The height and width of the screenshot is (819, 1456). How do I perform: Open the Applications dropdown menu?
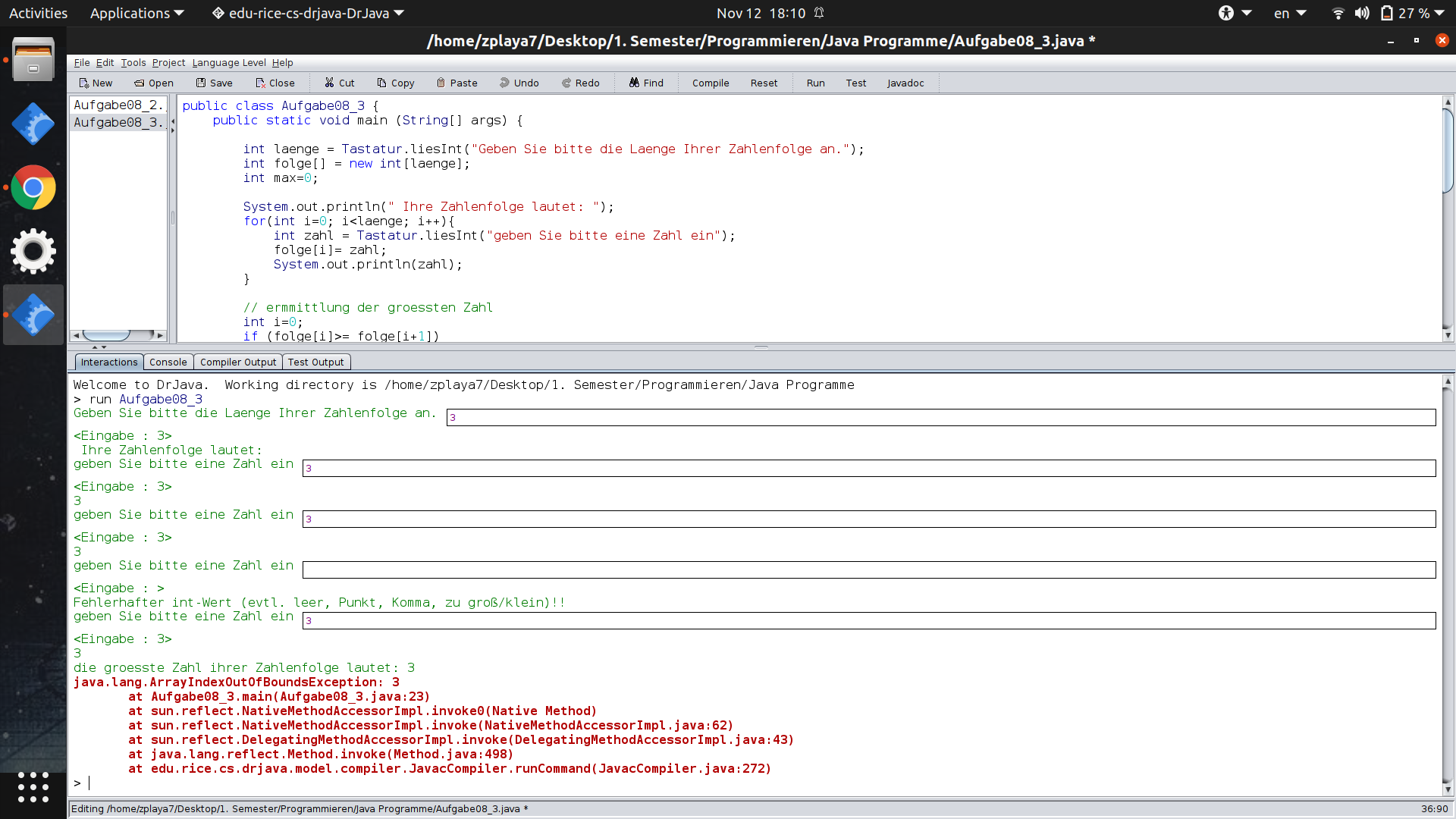coord(136,13)
